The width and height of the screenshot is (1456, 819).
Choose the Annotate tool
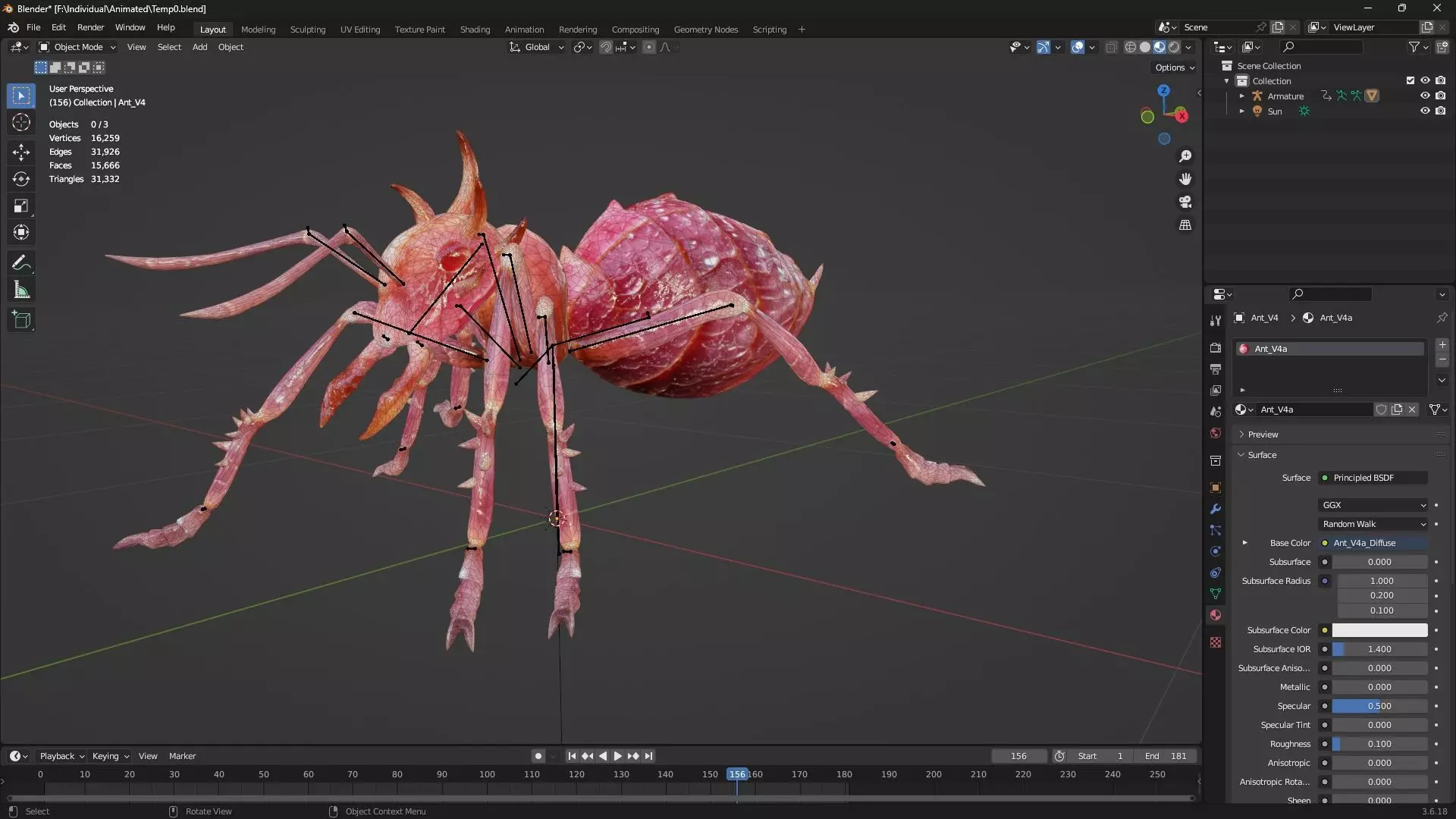point(21,263)
